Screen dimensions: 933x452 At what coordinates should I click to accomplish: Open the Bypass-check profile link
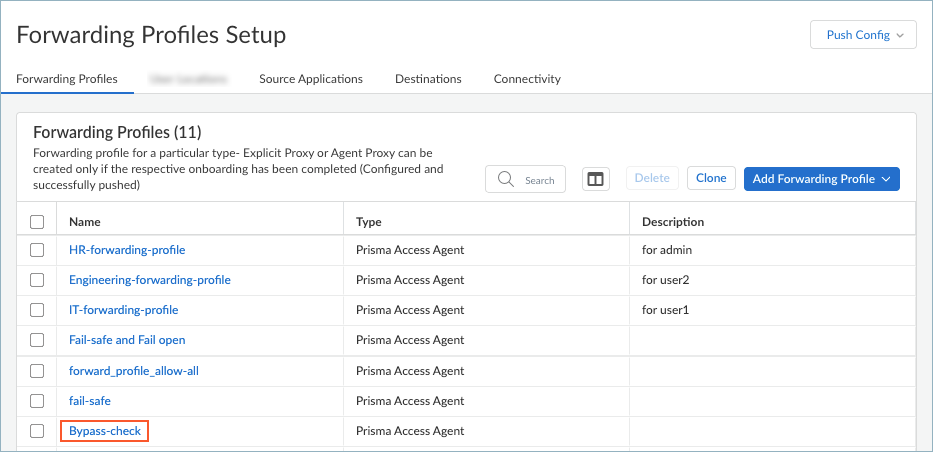tap(105, 431)
